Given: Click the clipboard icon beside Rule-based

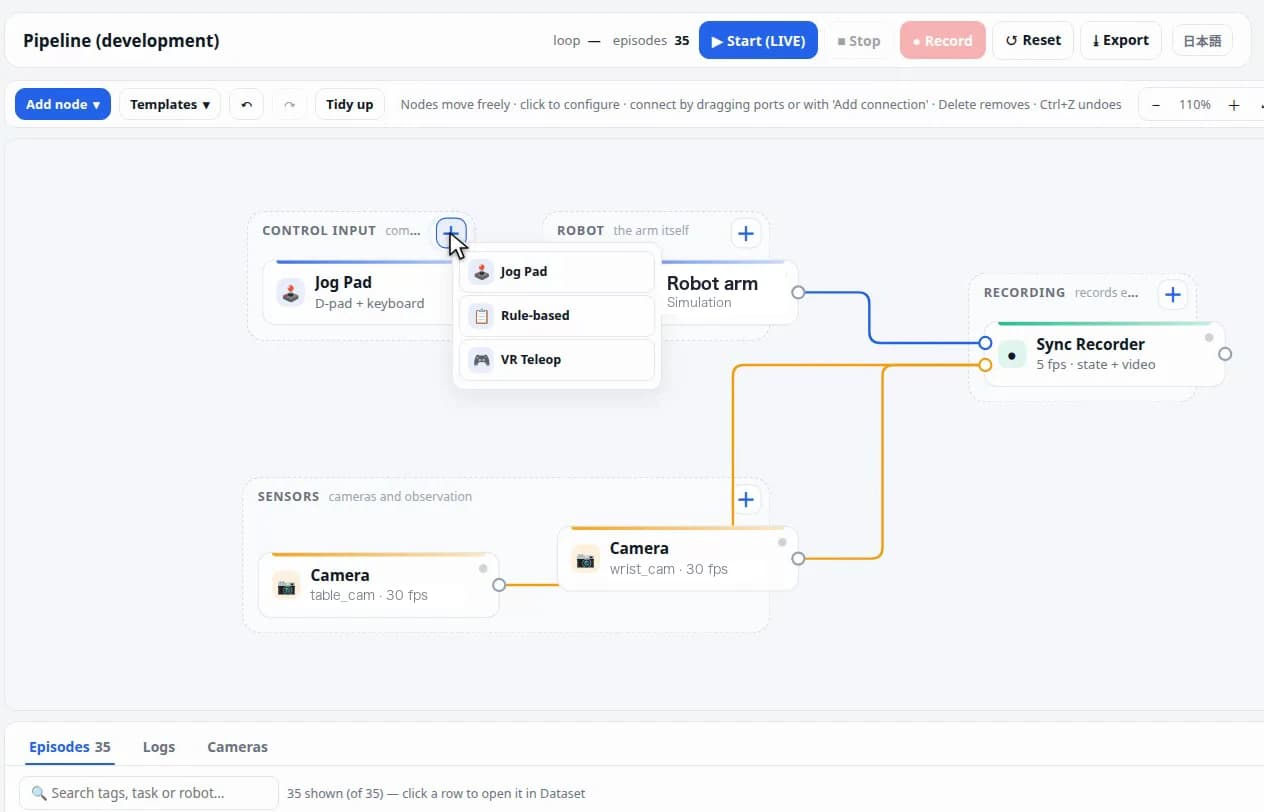Looking at the screenshot, I should pos(482,316).
